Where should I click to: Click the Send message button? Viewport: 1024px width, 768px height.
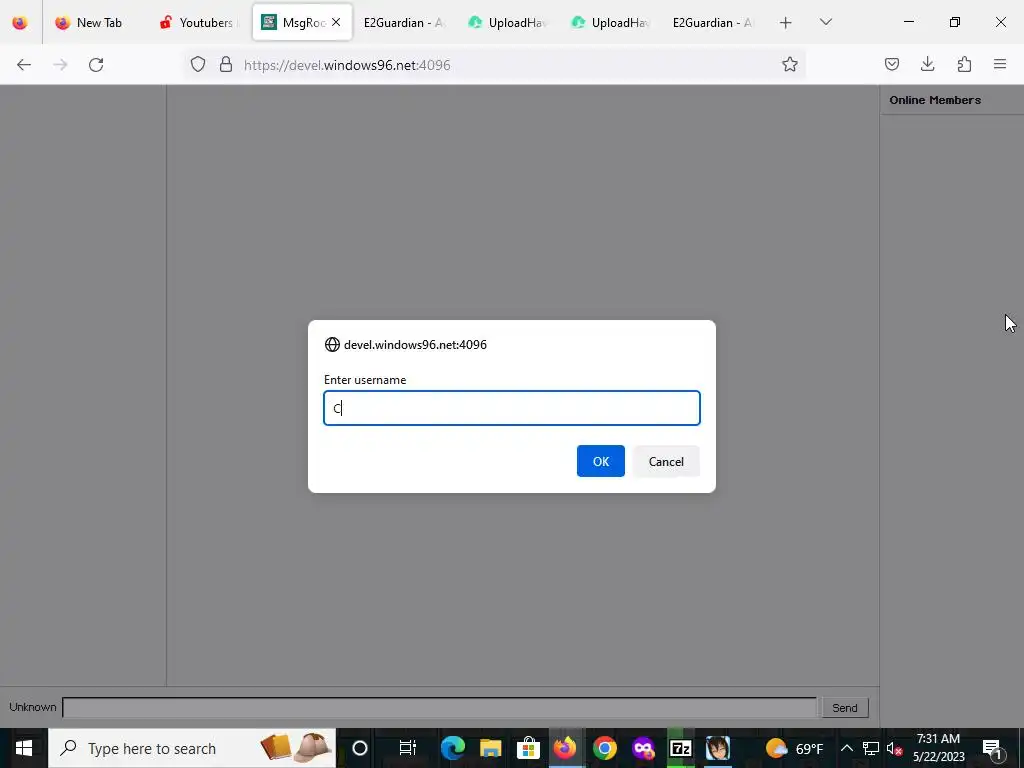[844, 707]
